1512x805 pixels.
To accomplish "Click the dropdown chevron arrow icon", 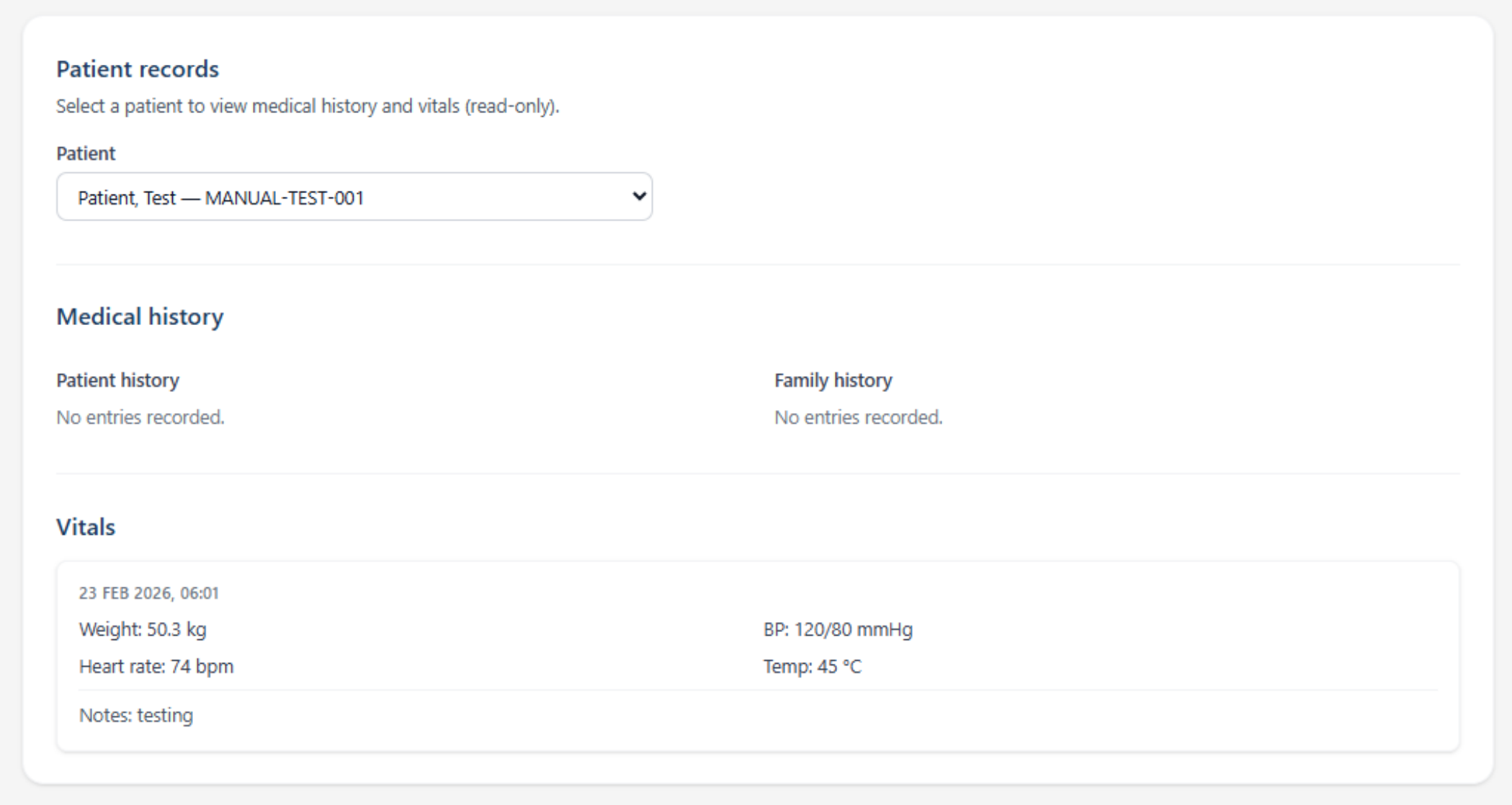I will (x=638, y=196).
